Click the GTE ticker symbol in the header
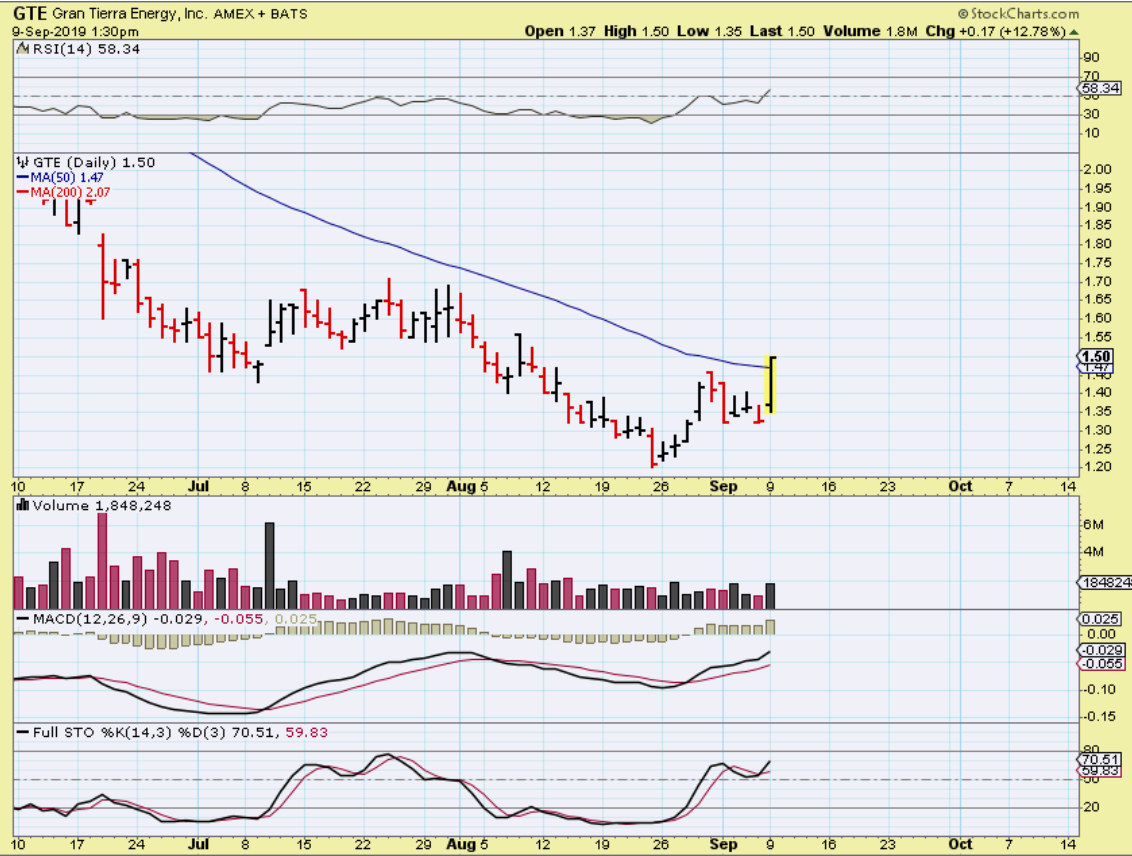Viewport: 1132px width, 856px height. [x=30, y=14]
